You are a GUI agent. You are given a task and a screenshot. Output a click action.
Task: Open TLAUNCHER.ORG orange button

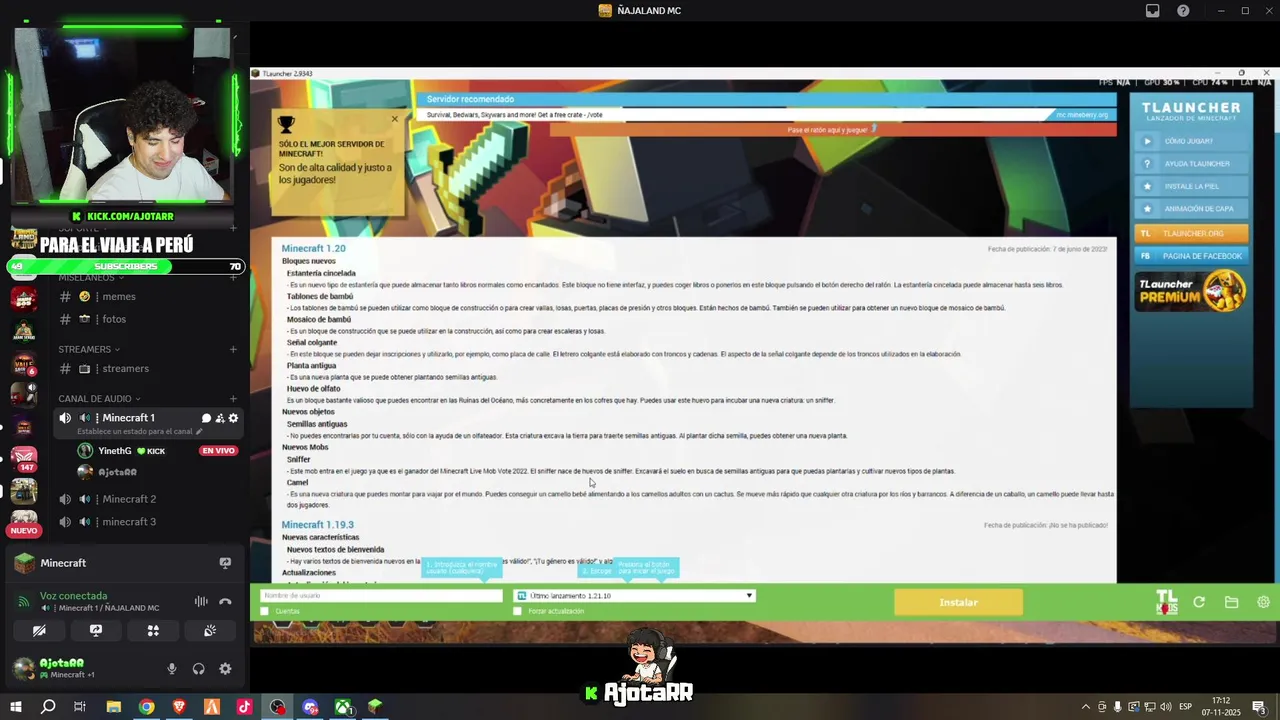click(x=1191, y=233)
